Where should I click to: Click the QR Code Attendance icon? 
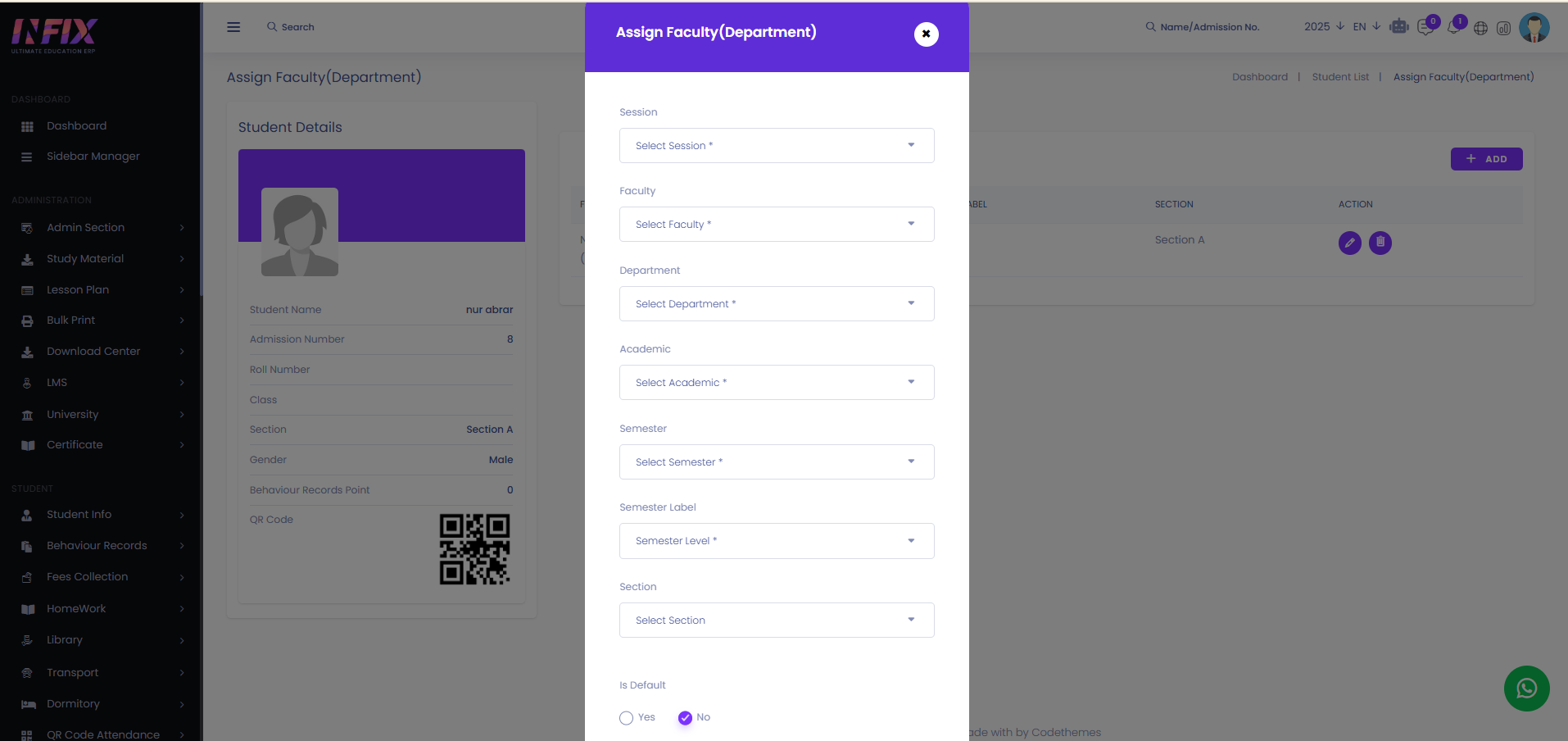point(27,735)
